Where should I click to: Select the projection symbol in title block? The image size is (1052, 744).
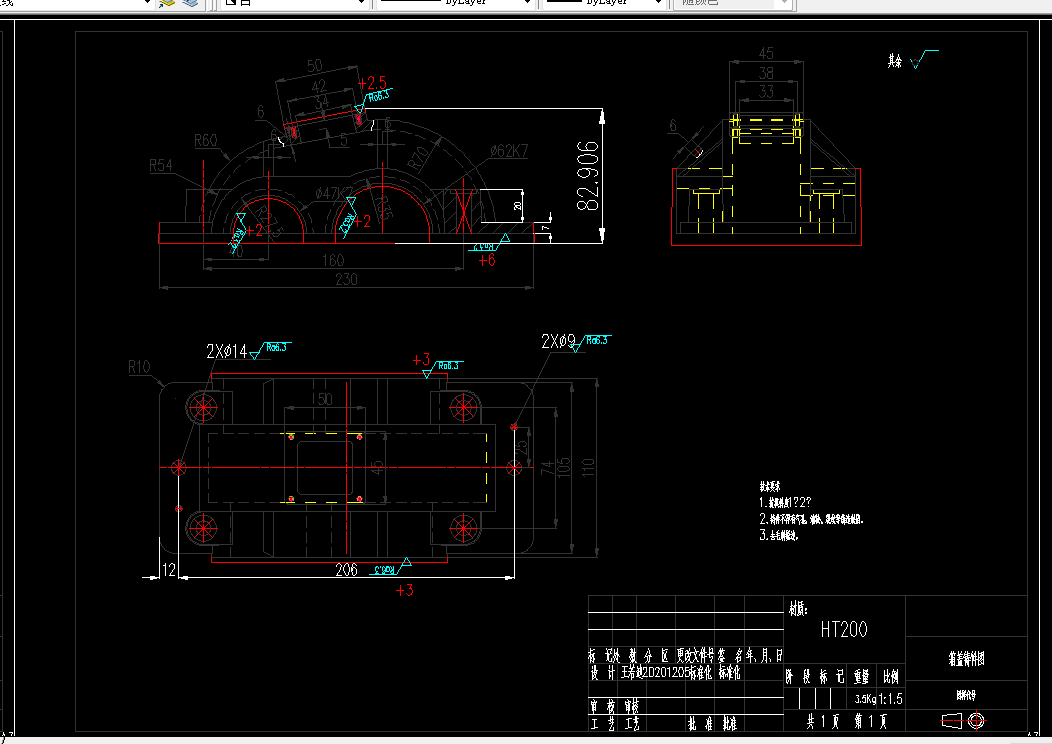click(x=963, y=721)
